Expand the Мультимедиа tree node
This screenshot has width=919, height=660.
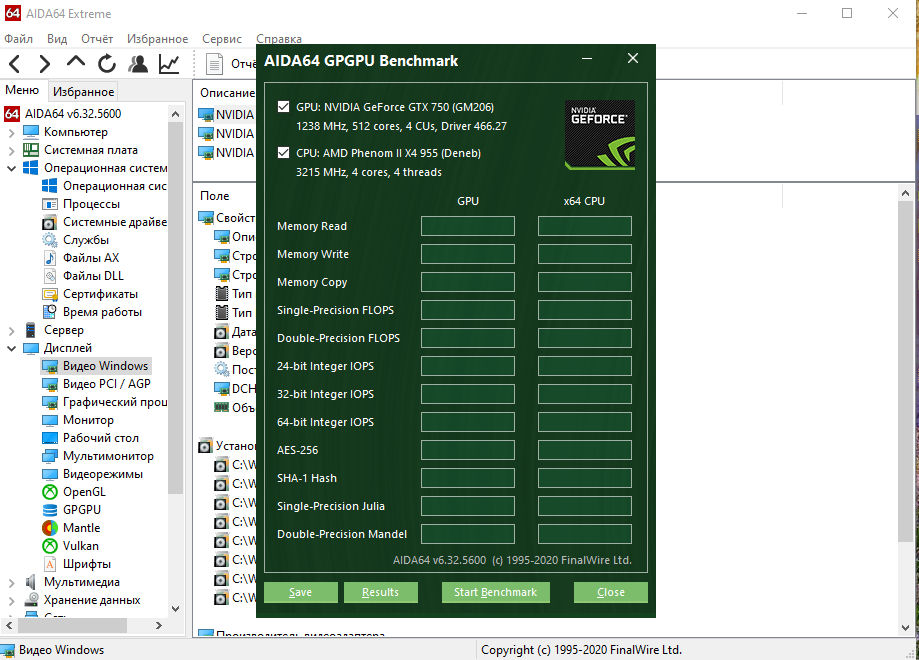click(x=12, y=583)
